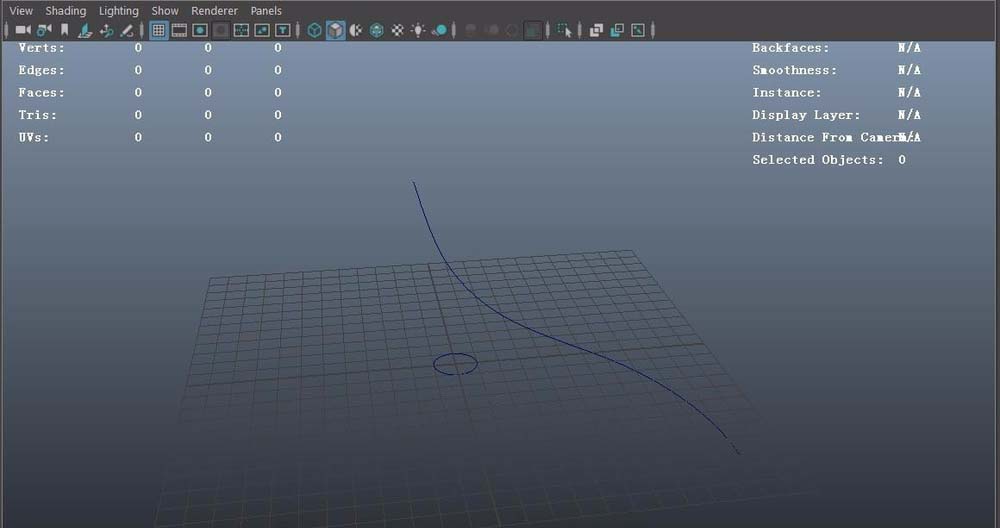
Task: Select the small circle curve on grid
Action: point(455,355)
